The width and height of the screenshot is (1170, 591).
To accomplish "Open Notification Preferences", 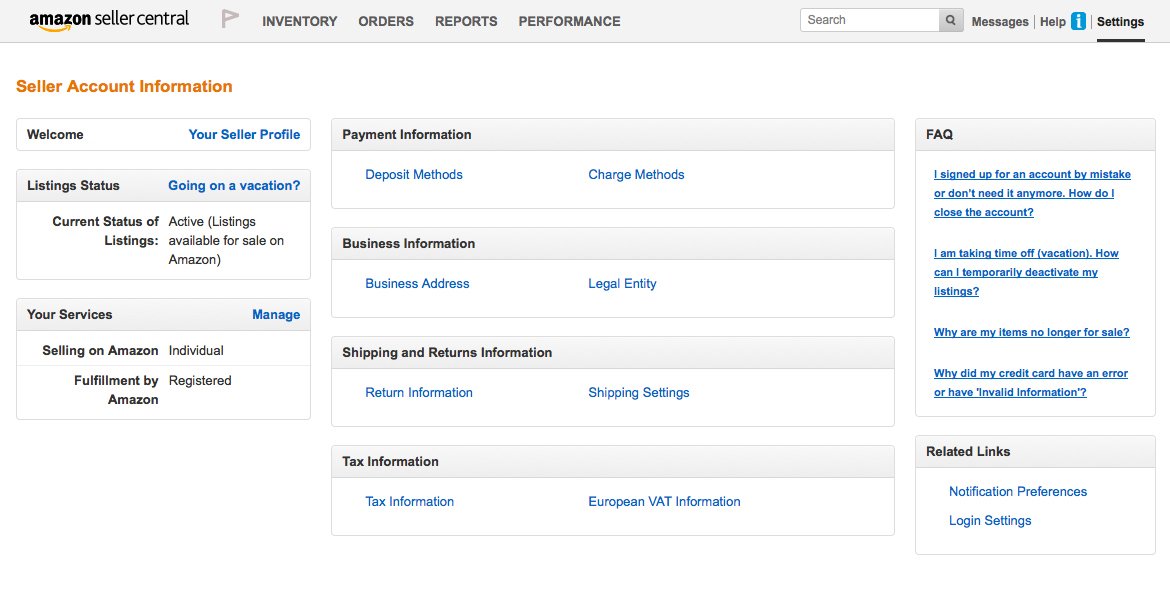I will coord(1018,491).
